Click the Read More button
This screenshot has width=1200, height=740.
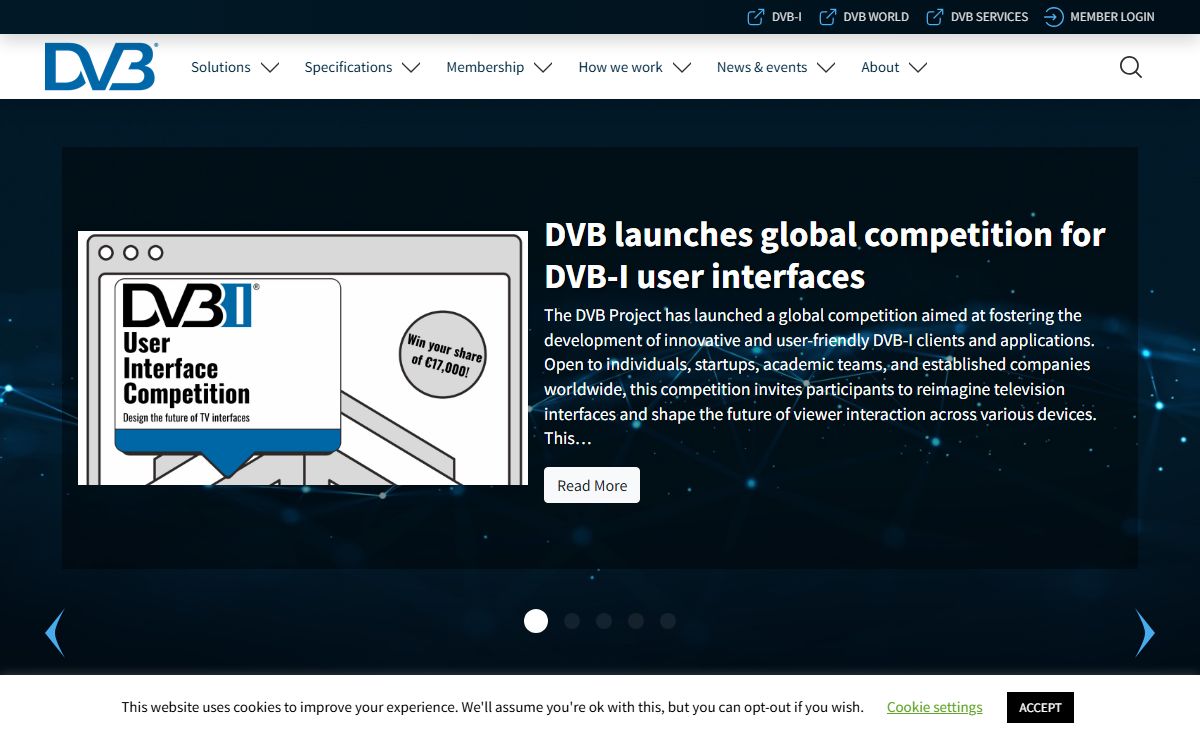(x=592, y=485)
